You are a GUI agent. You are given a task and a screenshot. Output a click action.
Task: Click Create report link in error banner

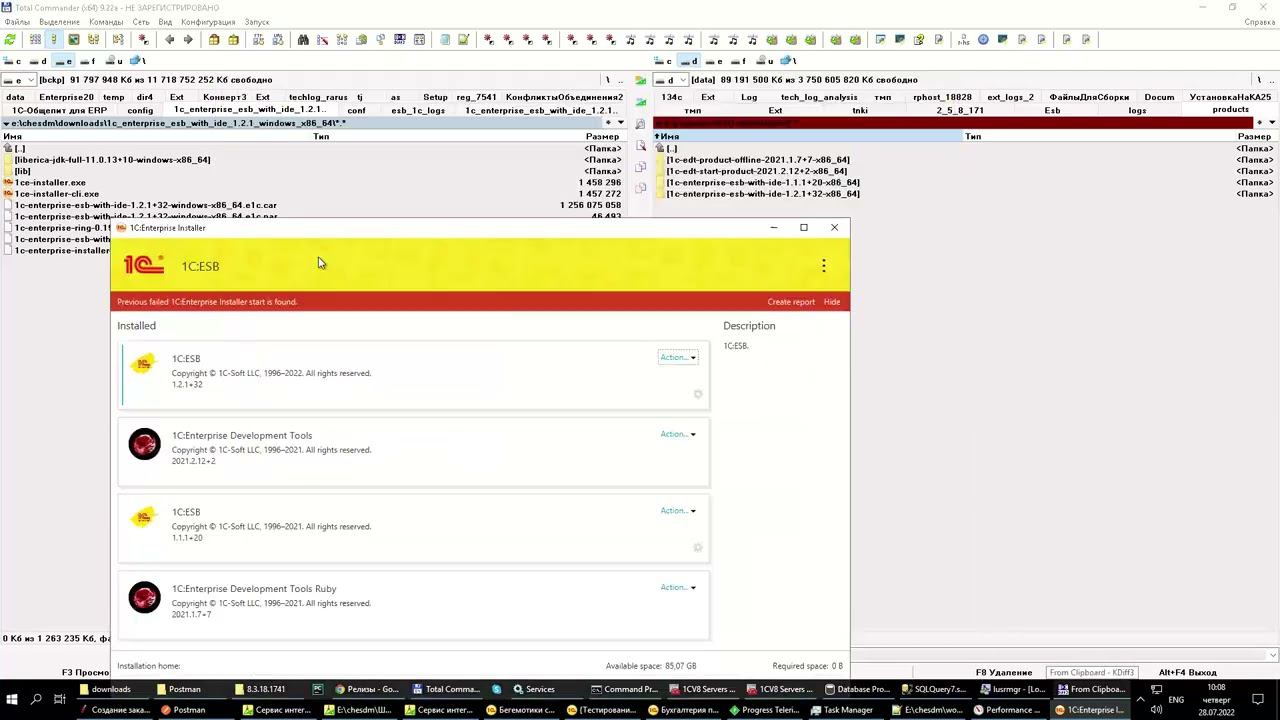click(791, 302)
